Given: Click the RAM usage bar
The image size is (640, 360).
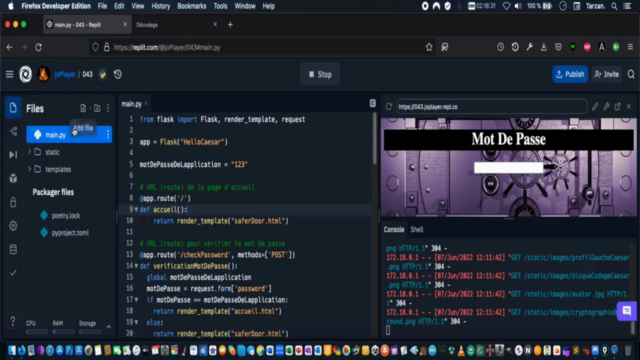Looking at the screenshot, I should 63,332.
